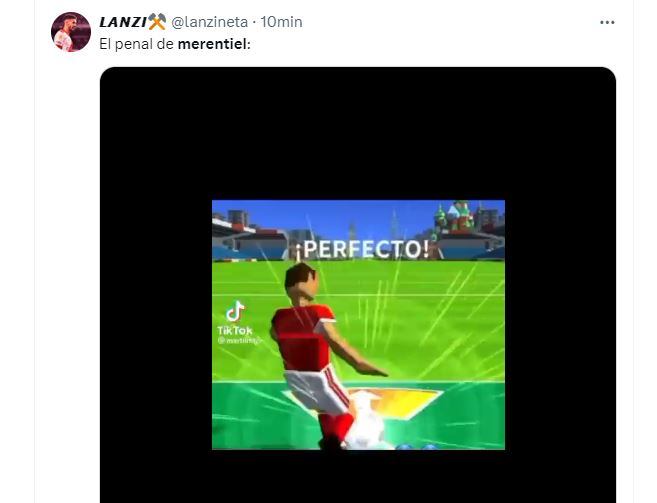Click the faint @username under TikTok wordmark
Viewport: 657px width, 503px height.
pyautogui.click(x=240, y=340)
